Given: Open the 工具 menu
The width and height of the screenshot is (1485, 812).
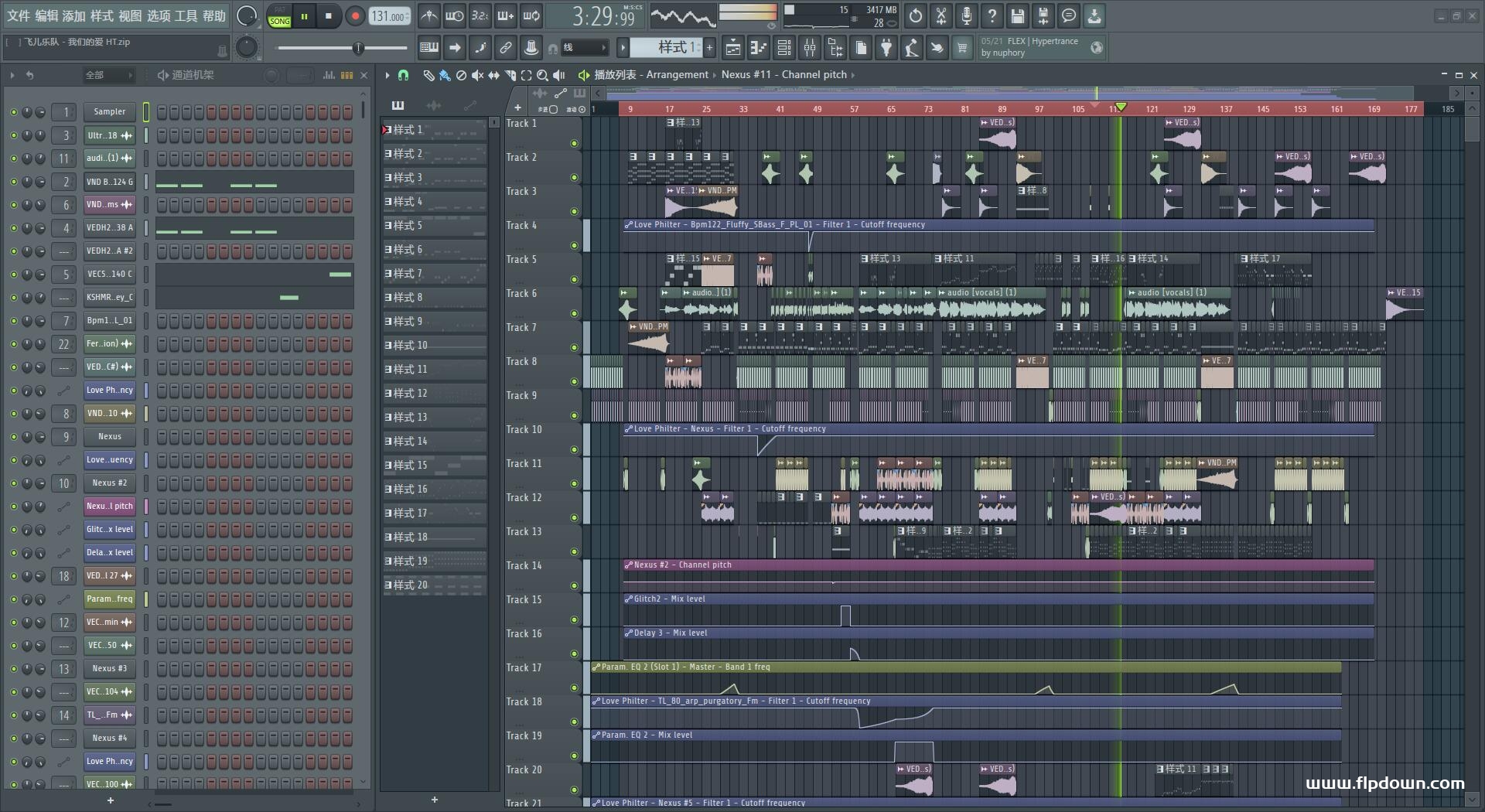Looking at the screenshot, I should pos(186,15).
